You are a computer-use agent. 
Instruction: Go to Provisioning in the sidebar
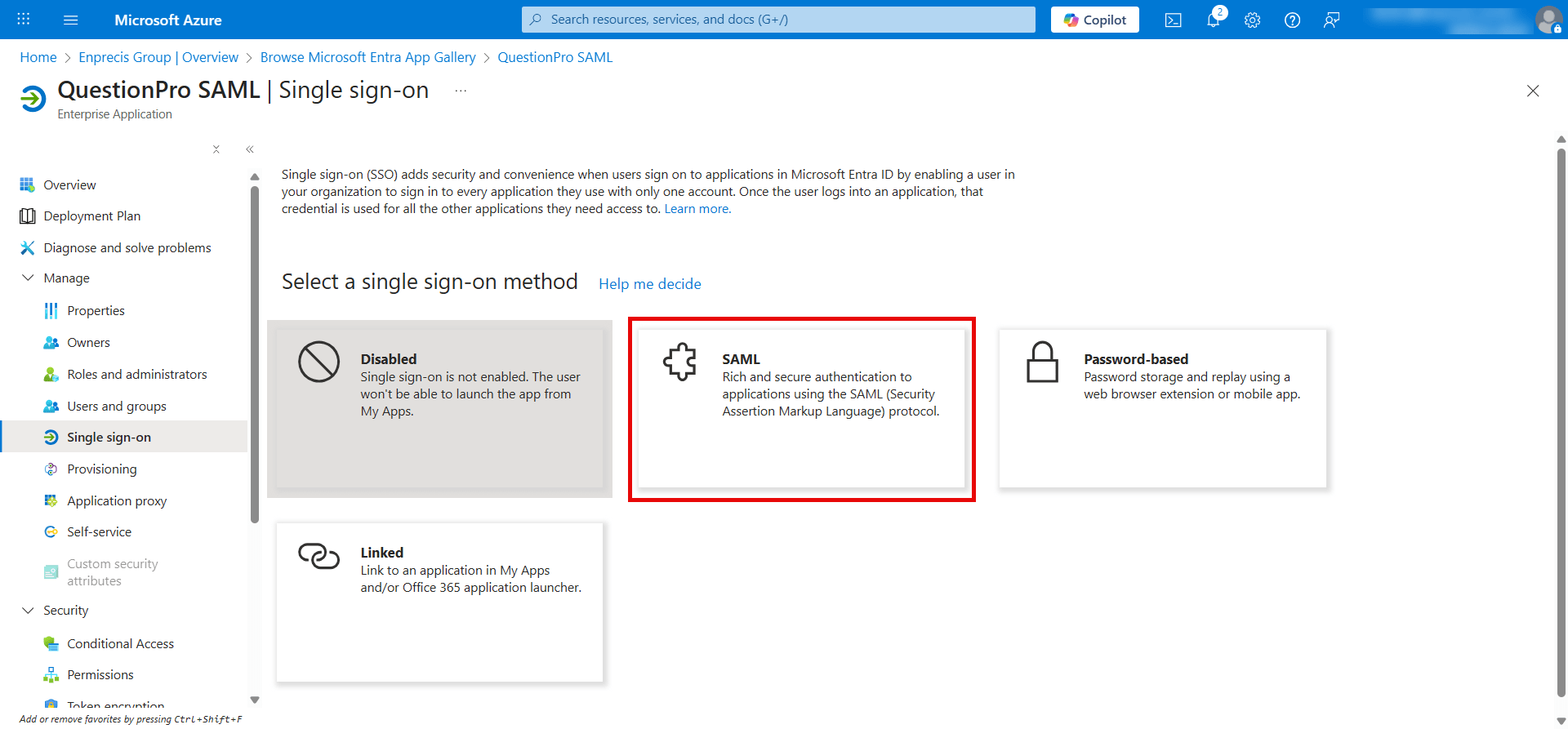pos(101,469)
